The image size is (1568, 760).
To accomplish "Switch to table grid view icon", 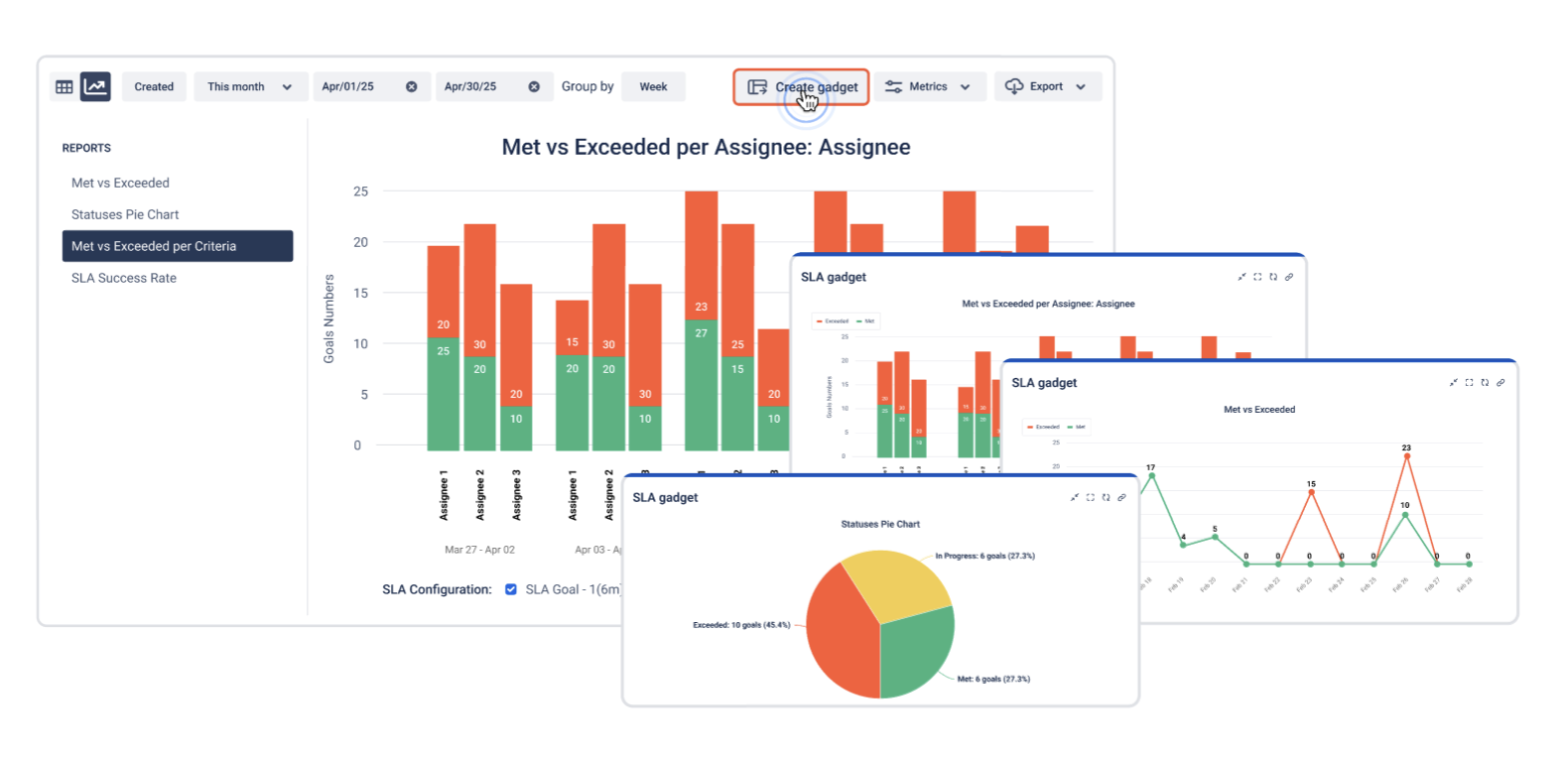I will click(x=64, y=87).
